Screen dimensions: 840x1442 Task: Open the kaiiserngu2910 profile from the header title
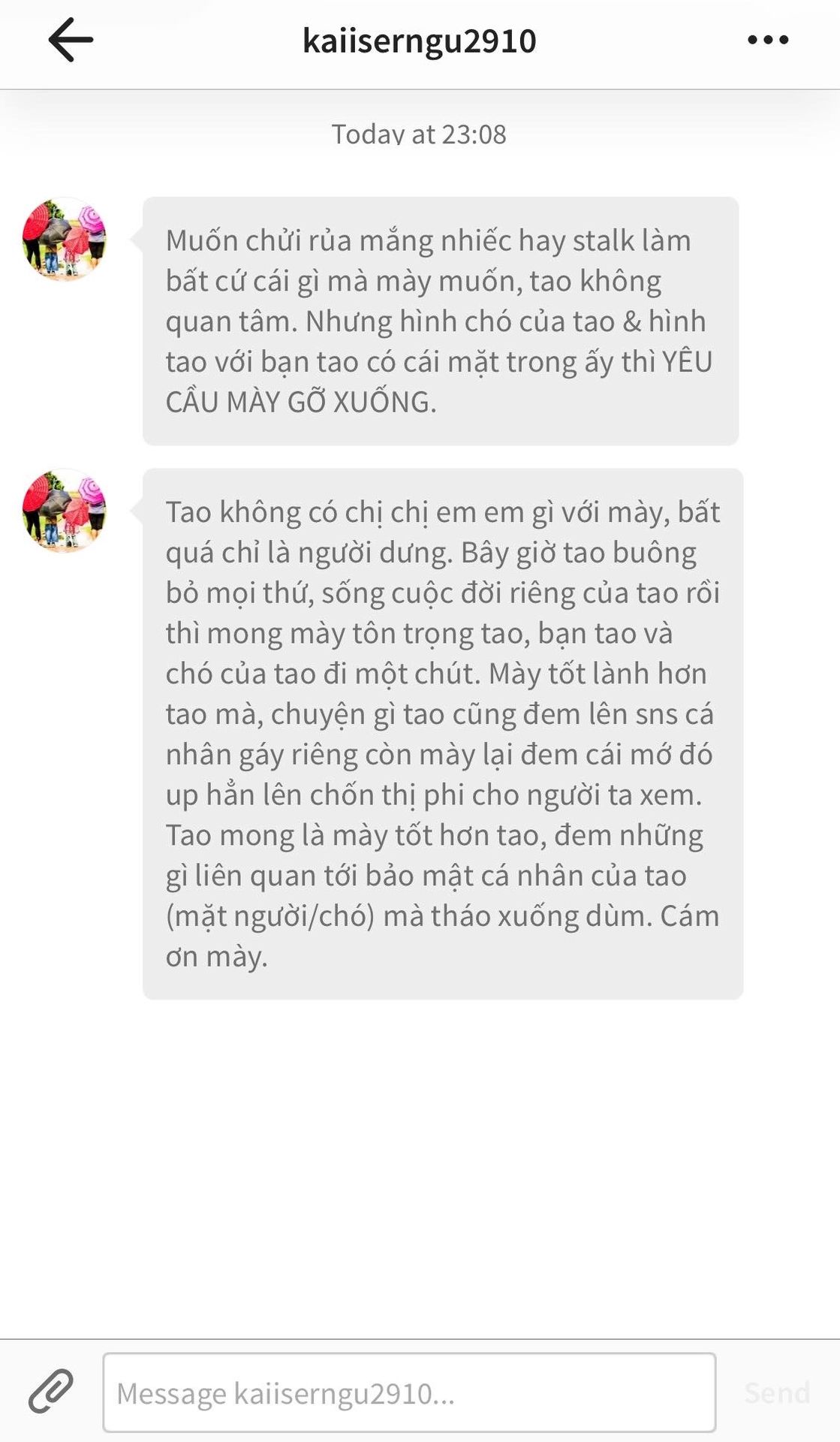point(419,41)
